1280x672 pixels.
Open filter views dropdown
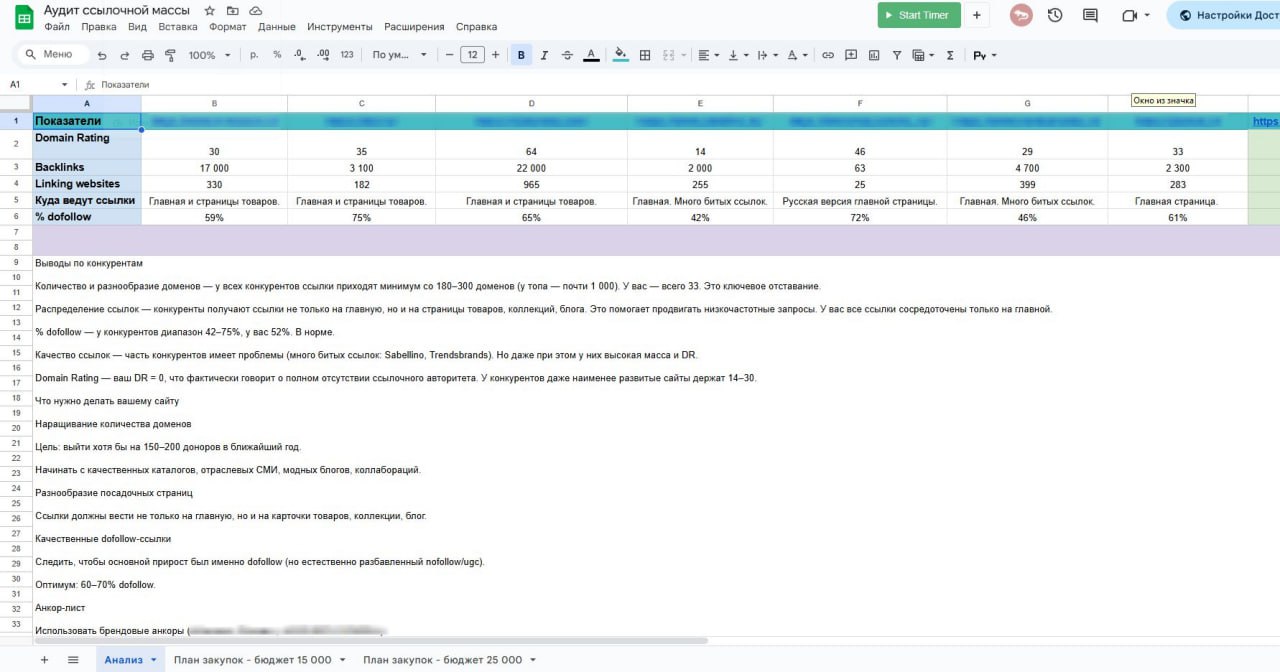tap(923, 55)
